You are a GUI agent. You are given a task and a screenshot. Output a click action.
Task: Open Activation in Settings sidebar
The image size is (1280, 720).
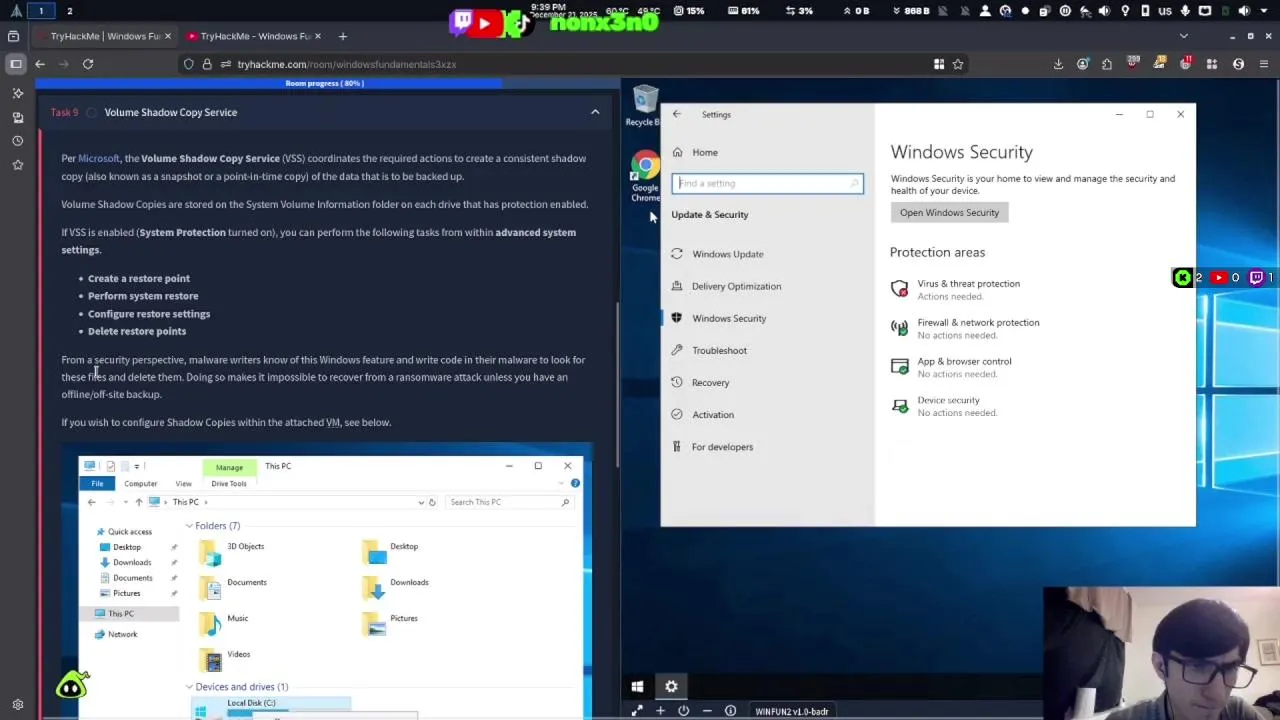point(712,414)
